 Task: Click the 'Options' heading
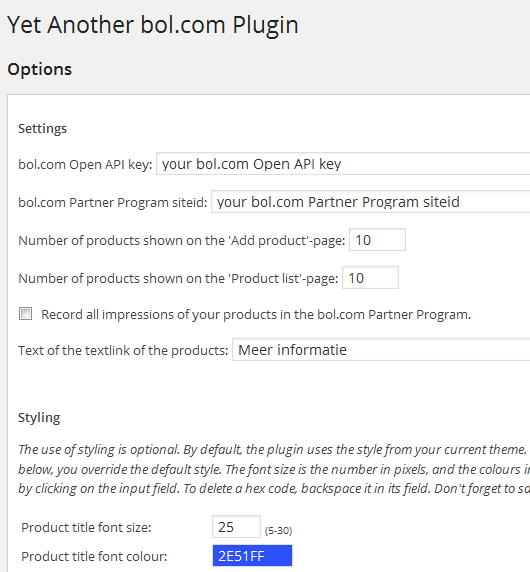(40, 69)
